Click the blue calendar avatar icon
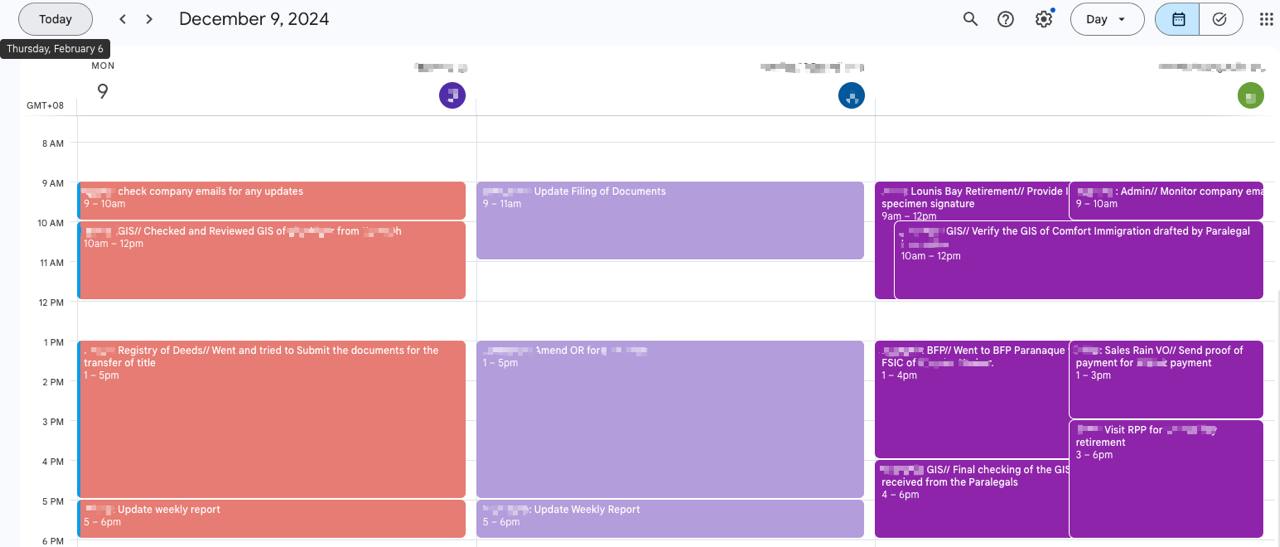 [851, 96]
